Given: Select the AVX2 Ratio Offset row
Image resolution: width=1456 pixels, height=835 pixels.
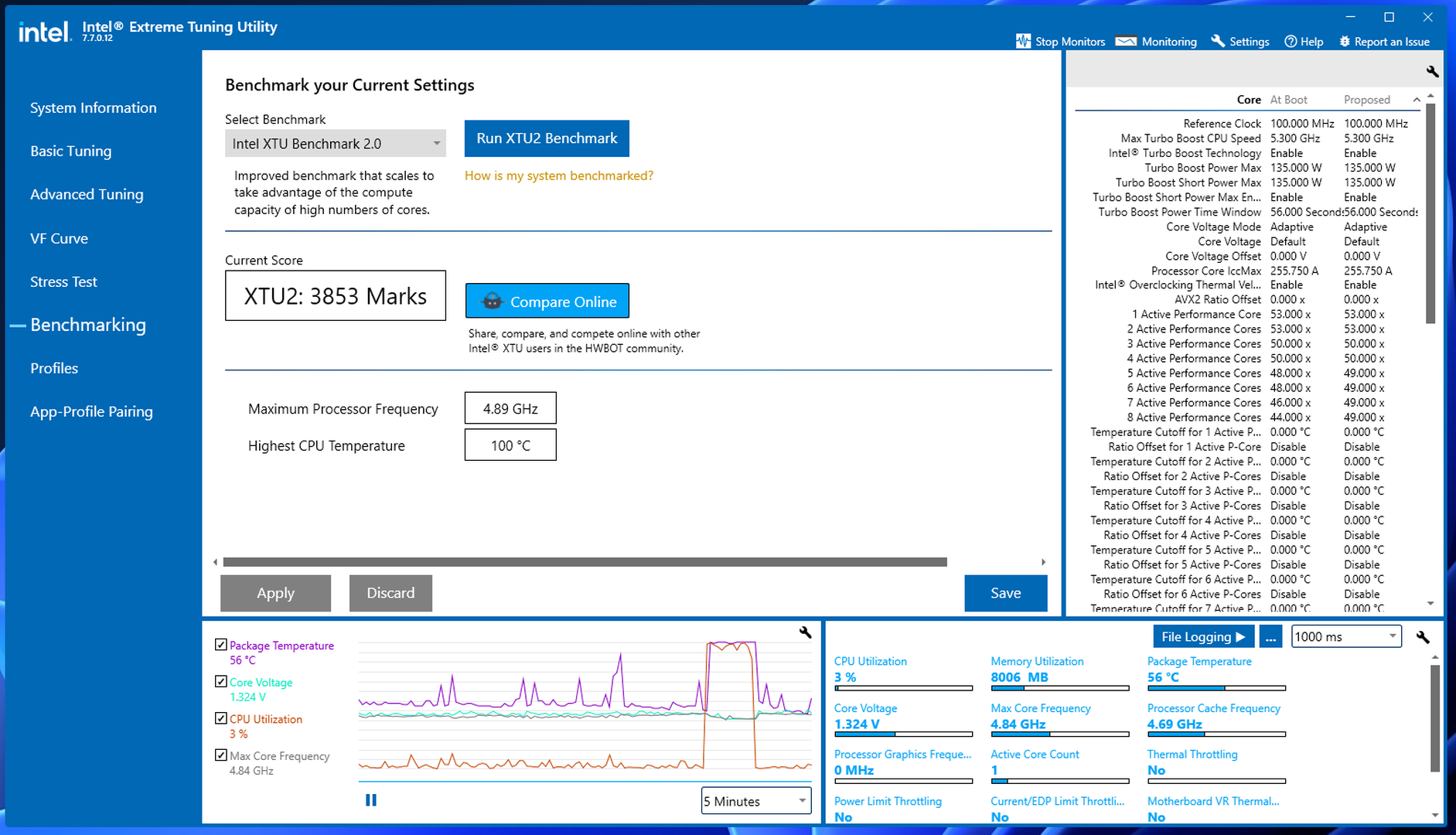Looking at the screenshot, I should (1247, 300).
